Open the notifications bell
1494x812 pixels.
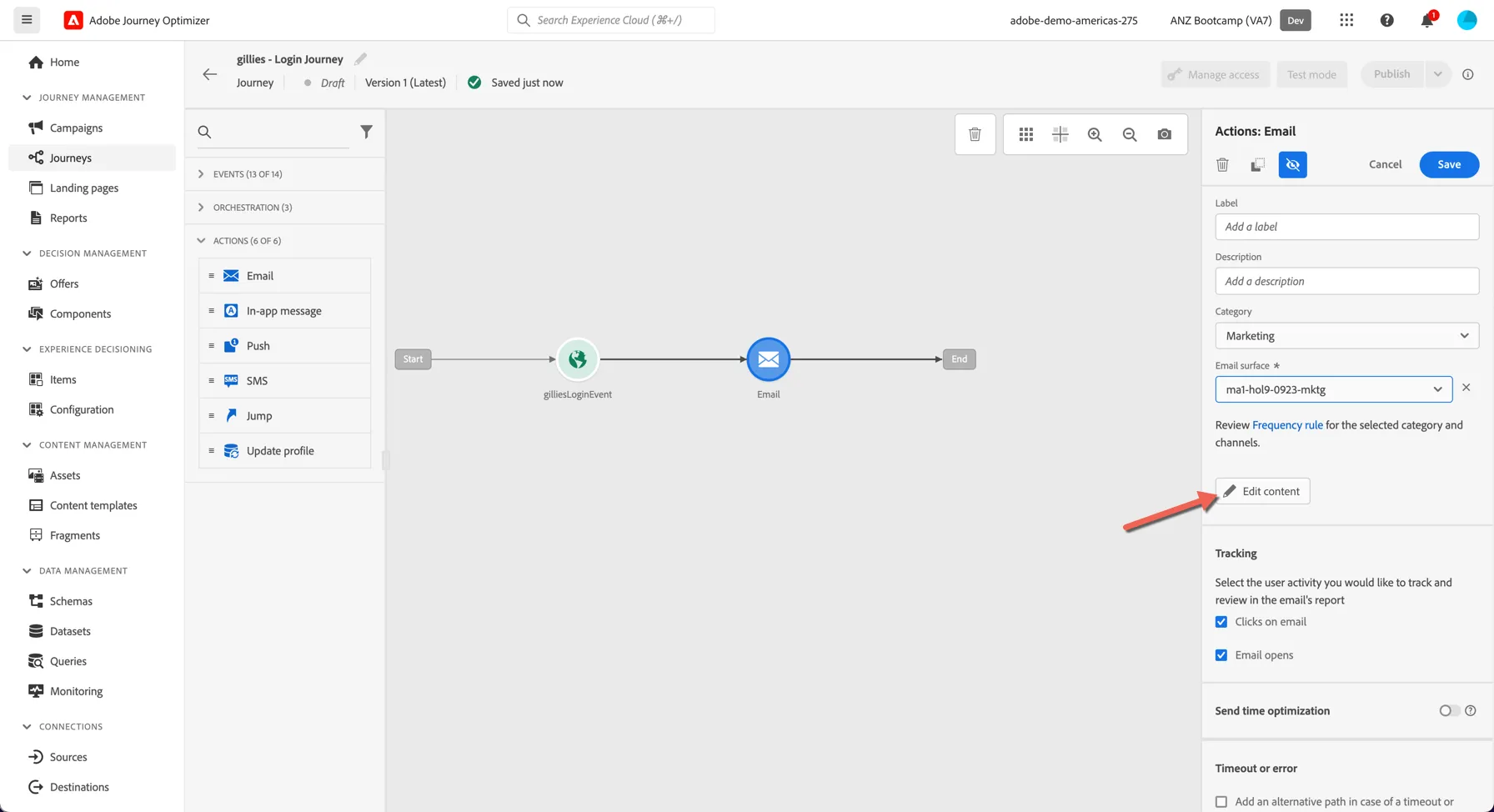1427,20
